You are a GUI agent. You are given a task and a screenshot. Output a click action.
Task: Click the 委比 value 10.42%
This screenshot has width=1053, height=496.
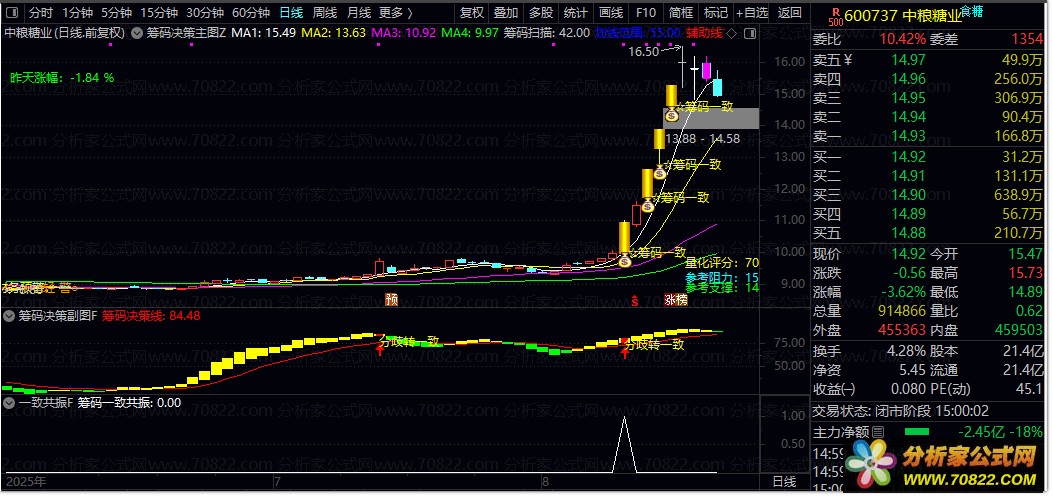point(903,40)
